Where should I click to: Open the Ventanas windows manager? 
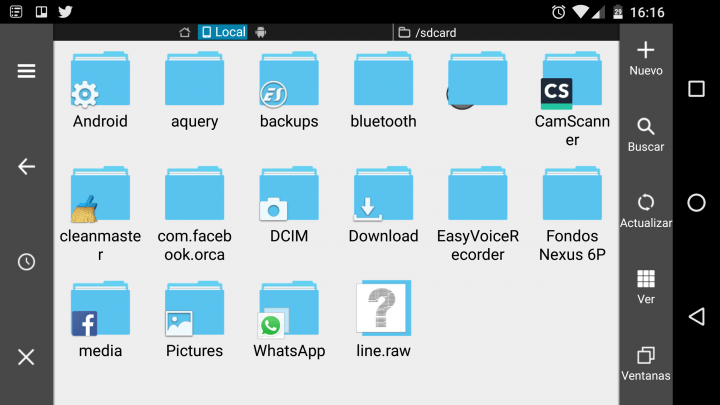coord(646,363)
